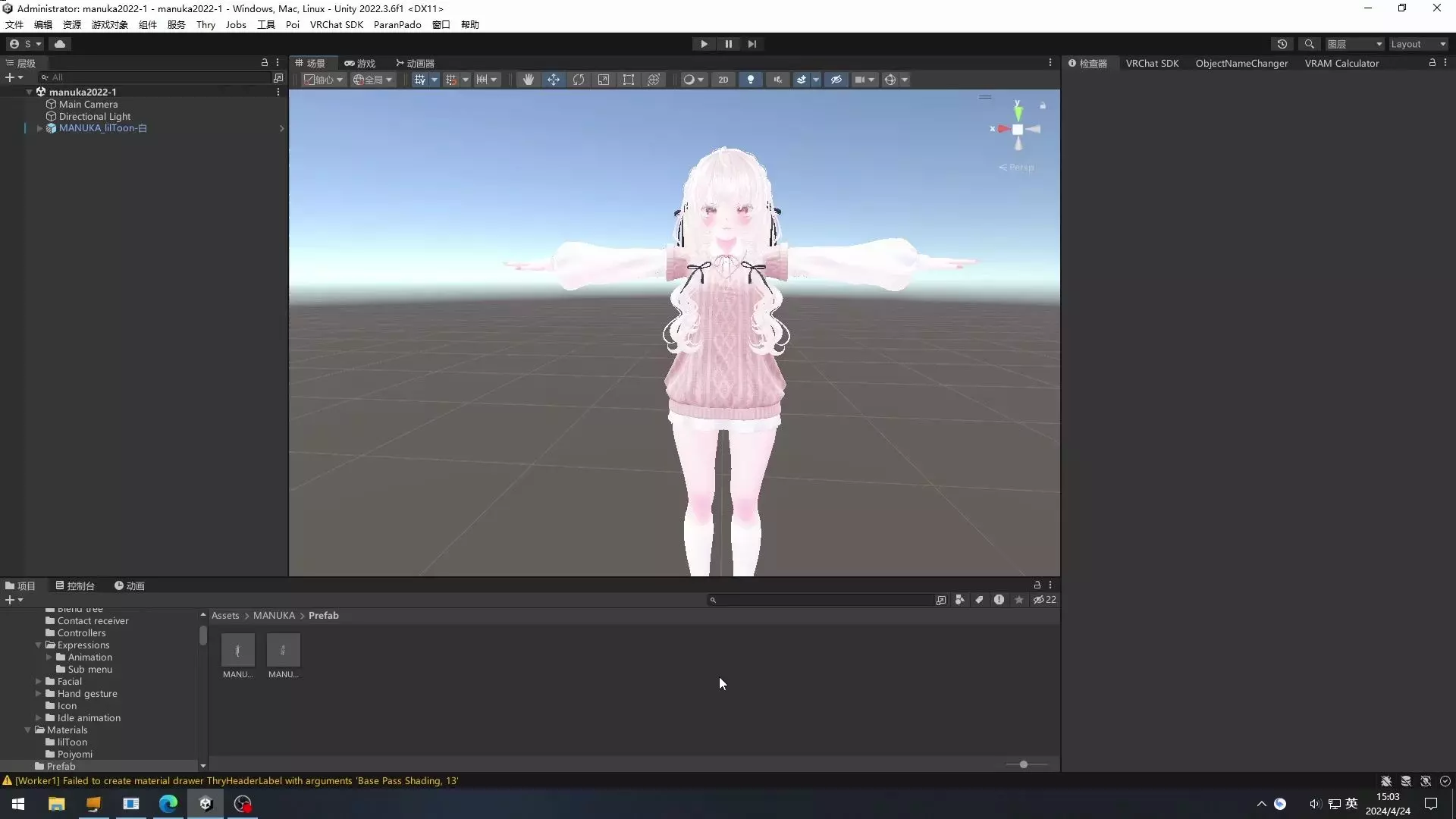The width and height of the screenshot is (1456, 819).
Task: Select the Rect transform tool
Action: click(629, 80)
